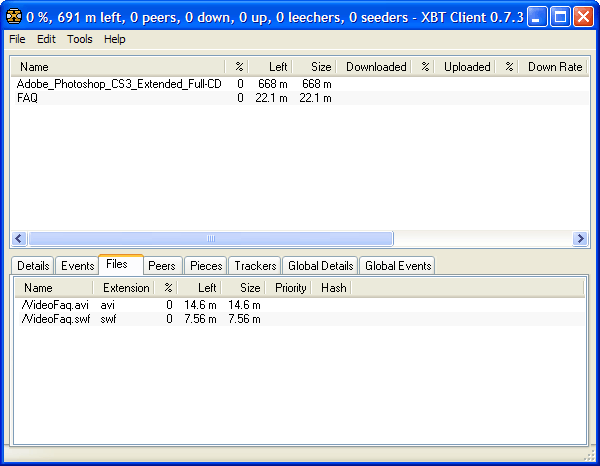Viewport: 600px width, 466px height.
Task: Close the XBT Client window
Action: pos(584,17)
